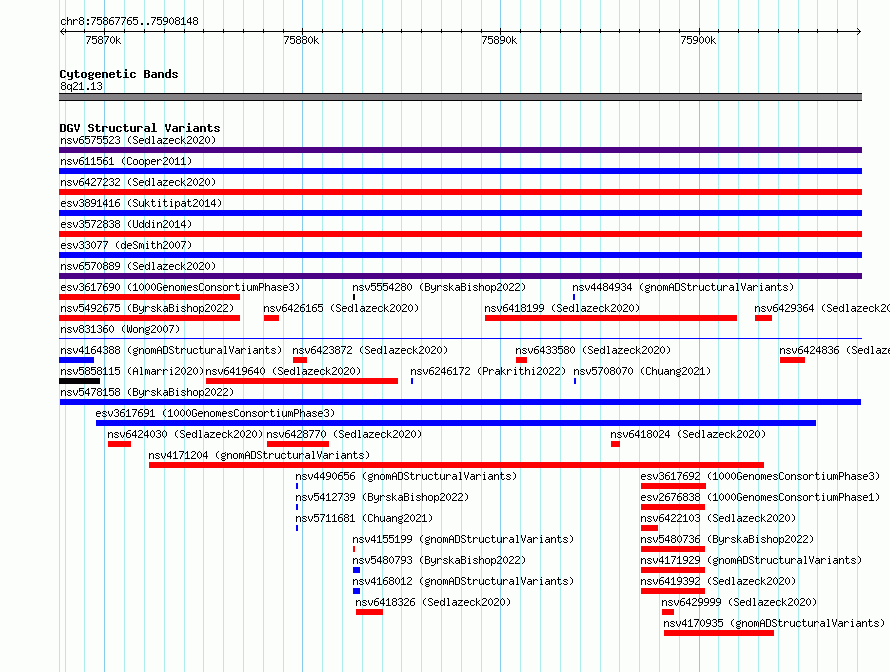The width and height of the screenshot is (890, 672).
Task: Open esv3617690 (1000GenomesConsortiumPhase3) label
Action: [180, 287]
